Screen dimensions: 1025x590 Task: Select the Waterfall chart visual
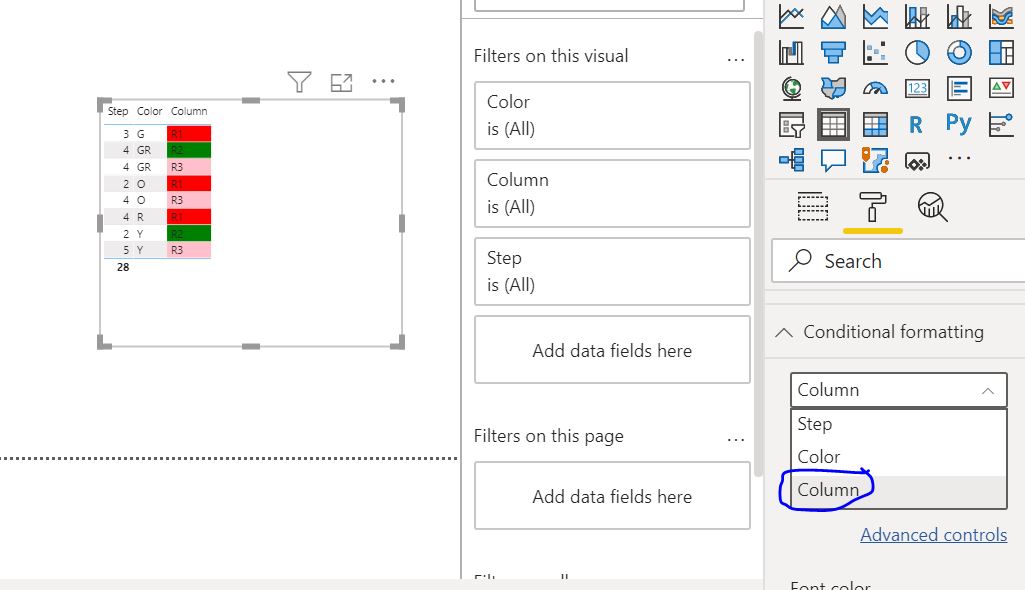[791, 52]
